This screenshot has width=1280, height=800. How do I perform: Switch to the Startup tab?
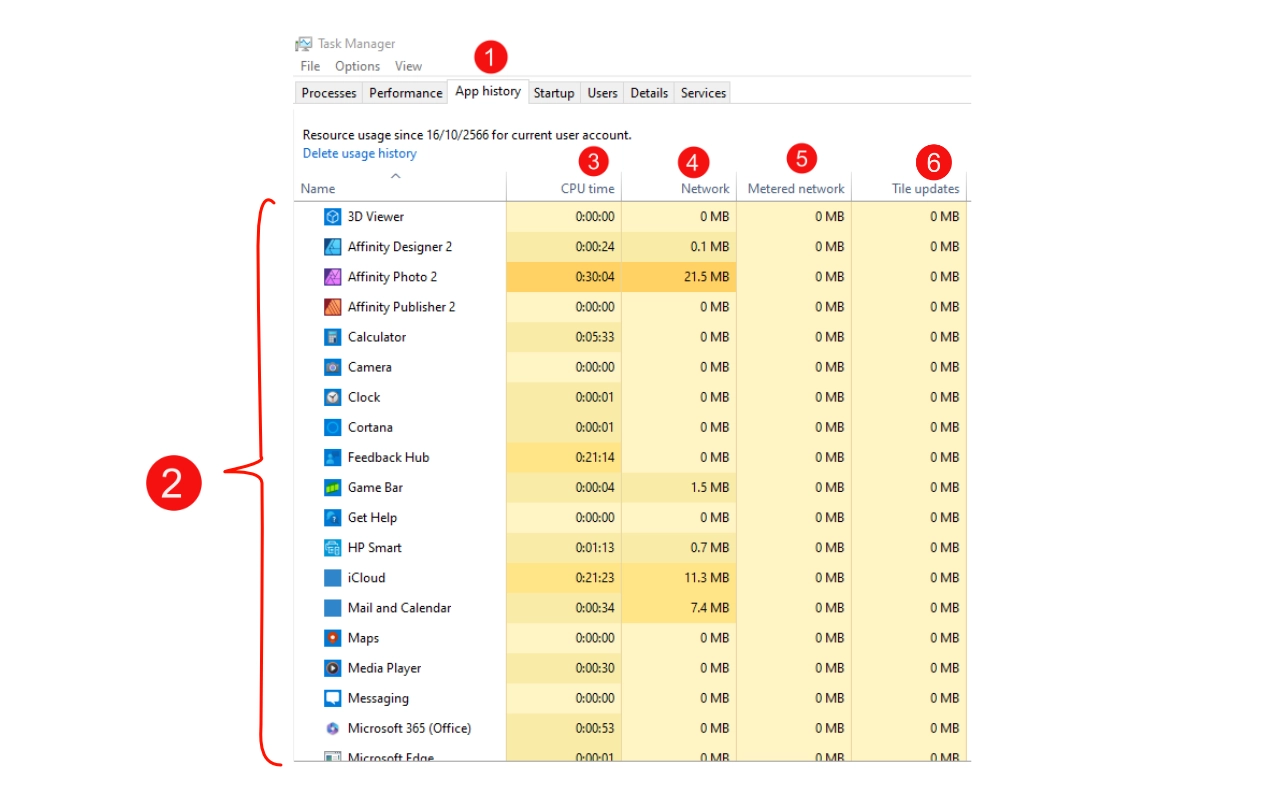pos(553,93)
